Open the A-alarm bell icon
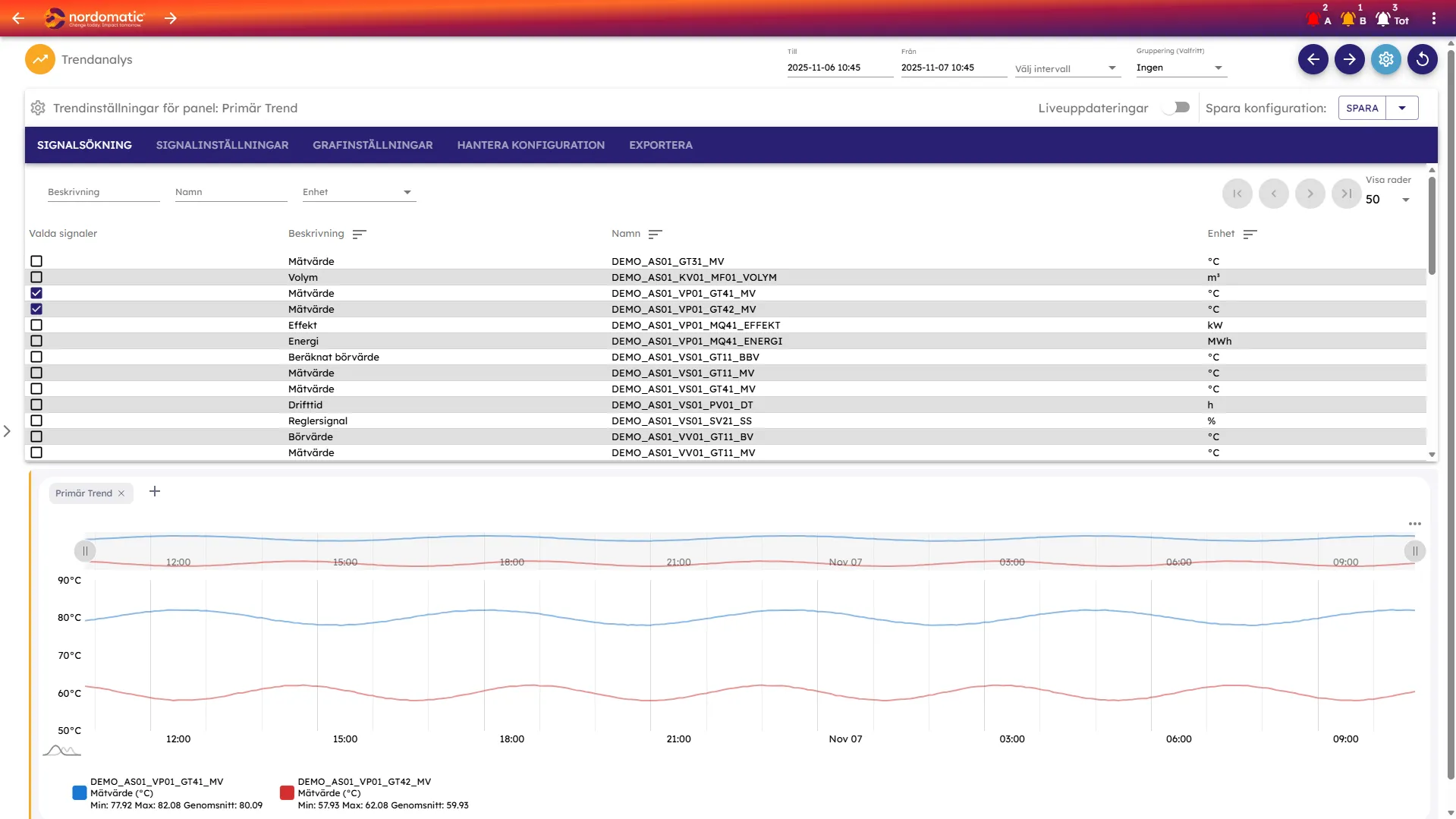This screenshot has height=819, width=1456. tap(1314, 19)
